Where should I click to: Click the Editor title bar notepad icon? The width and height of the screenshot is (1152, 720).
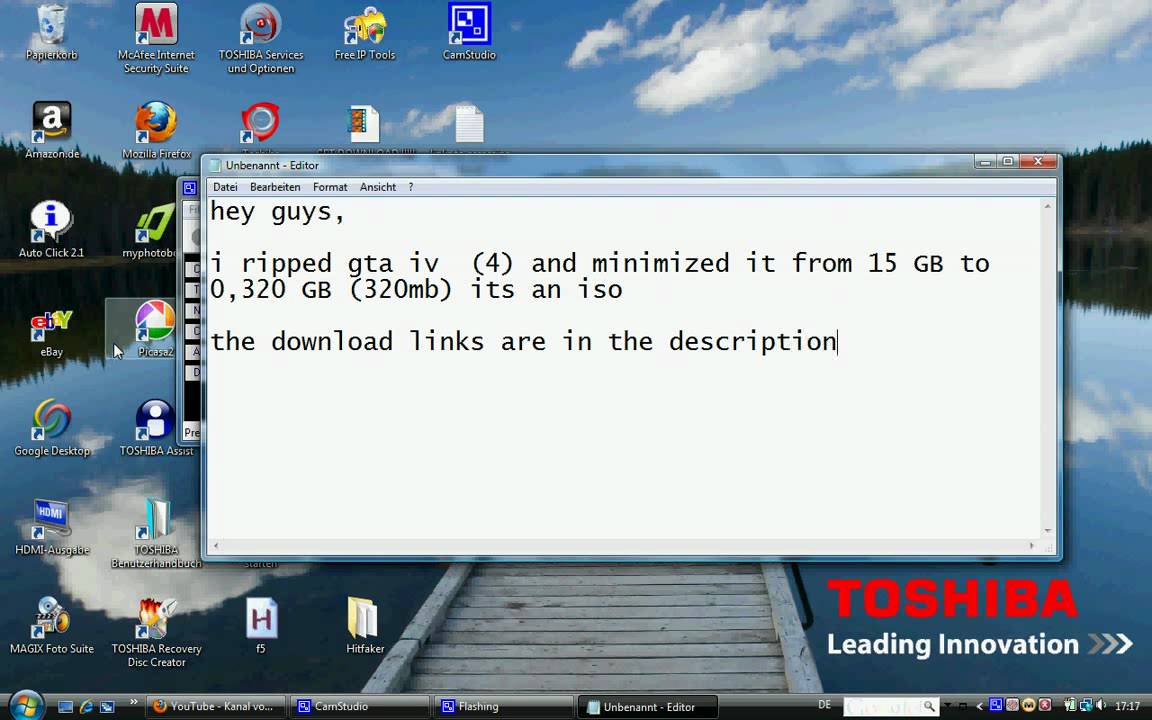pyautogui.click(x=215, y=165)
